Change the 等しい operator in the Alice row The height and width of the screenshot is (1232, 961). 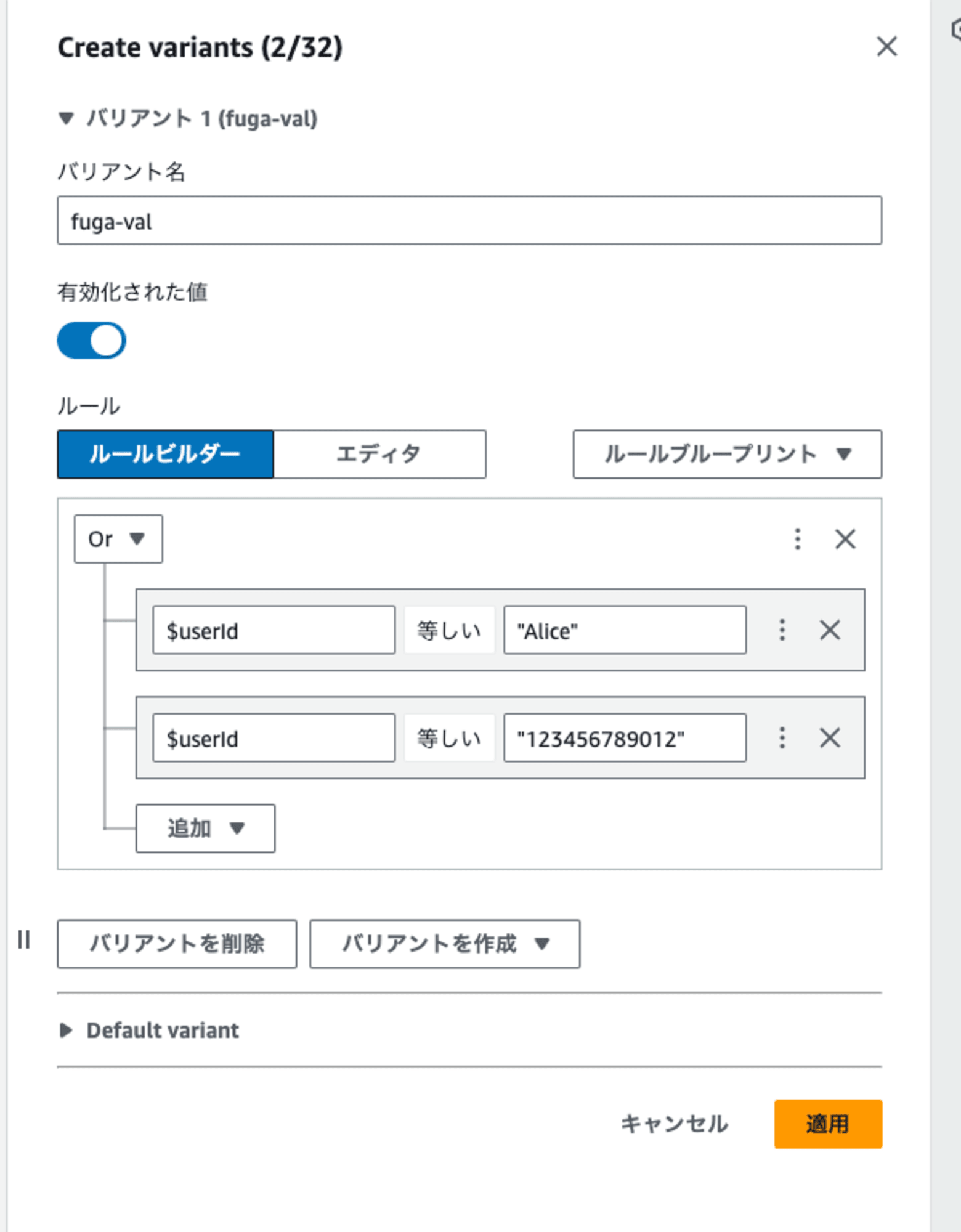pyautogui.click(x=449, y=630)
